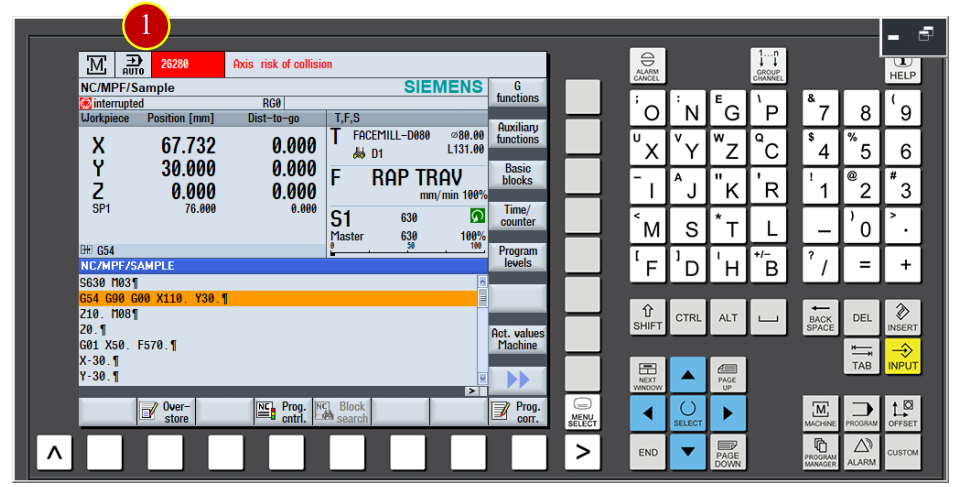Click the equals sign key

pos(862,264)
